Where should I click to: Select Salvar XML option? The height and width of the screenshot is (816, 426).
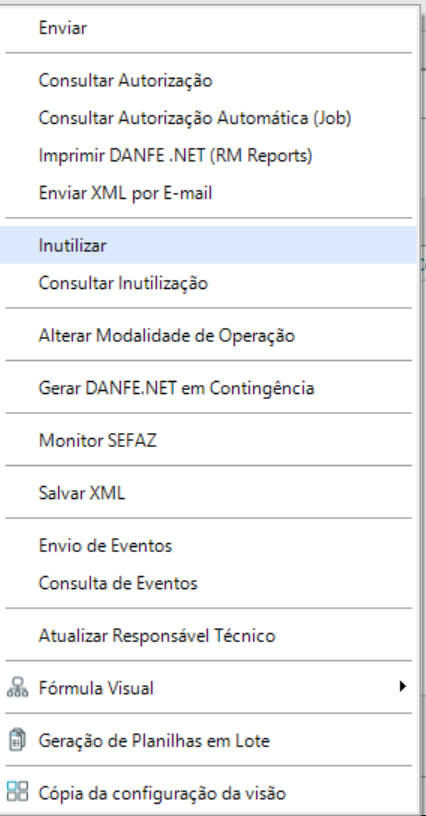pos(209,493)
